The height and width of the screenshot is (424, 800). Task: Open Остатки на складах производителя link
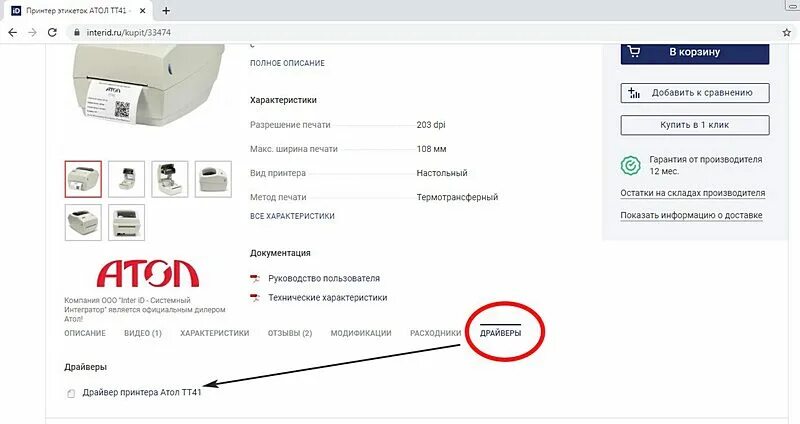click(692, 193)
